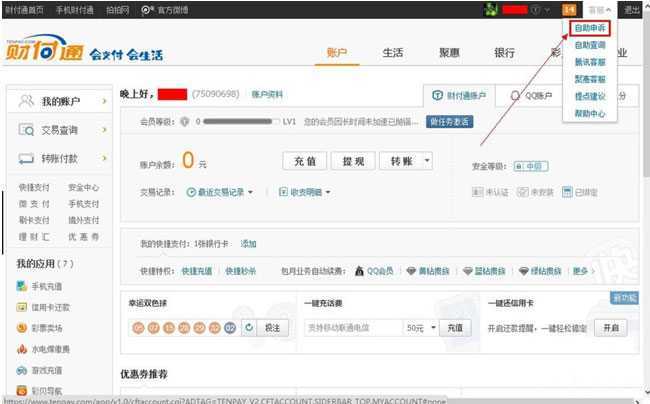Open 理财汇 in the sidebar
Screen dimensions: 650x404
pos(34,237)
